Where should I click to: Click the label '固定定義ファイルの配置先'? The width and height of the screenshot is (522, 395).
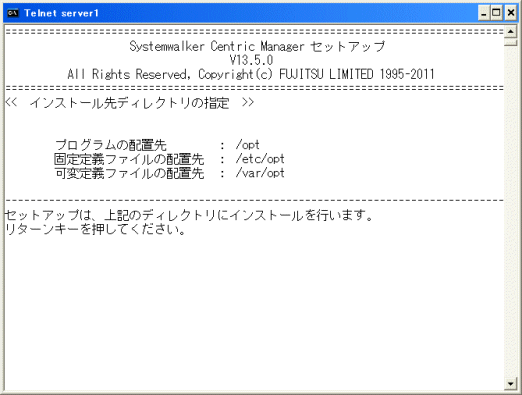(x=129, y=159)
